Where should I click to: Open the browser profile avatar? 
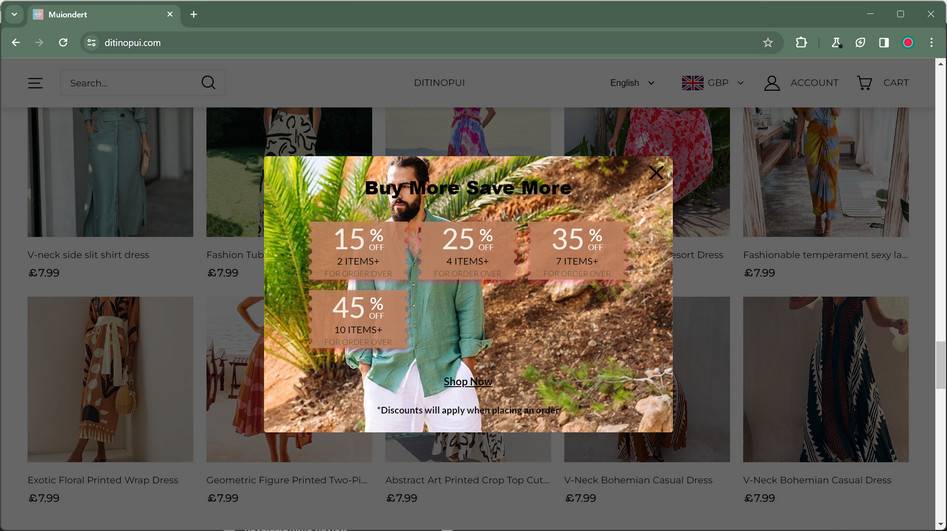[908, 42]
